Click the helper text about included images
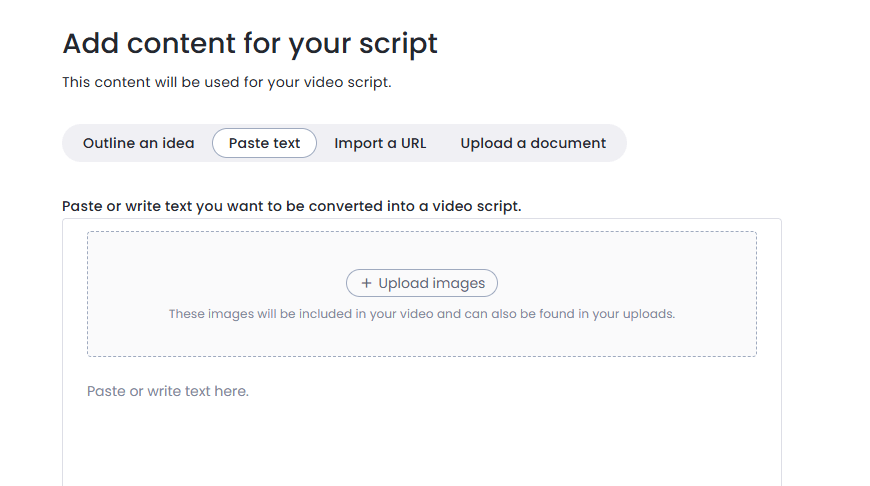Viewport: 870px width, 486px height. (421, 314)
